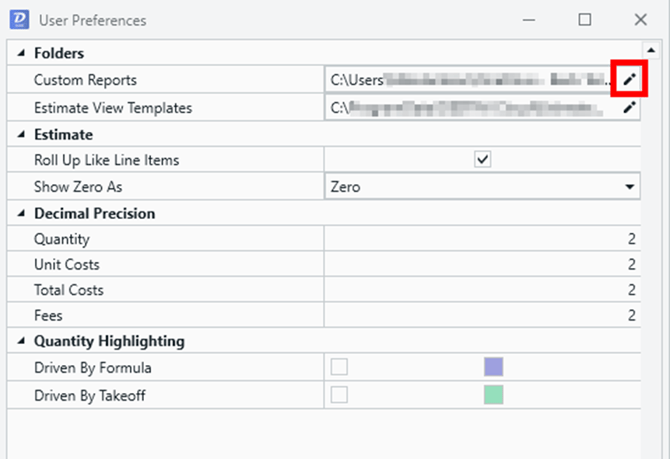Viewport: 670px width, 459px height.
Task: Click the Estimate View Templates pencil icon
Action: click(x=630, y=107)
